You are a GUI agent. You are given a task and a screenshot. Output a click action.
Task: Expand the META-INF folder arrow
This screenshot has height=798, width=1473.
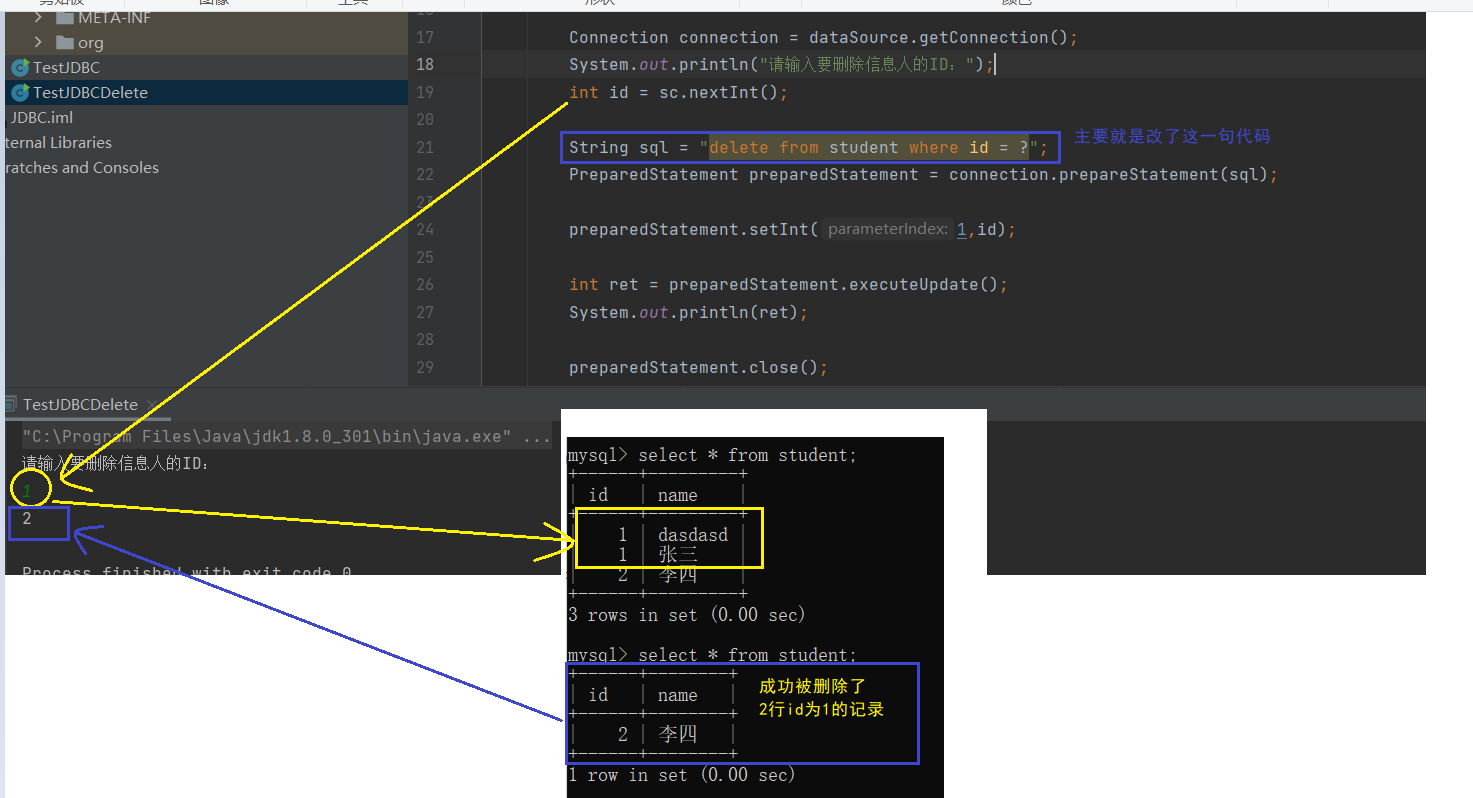tap(38, 18)
